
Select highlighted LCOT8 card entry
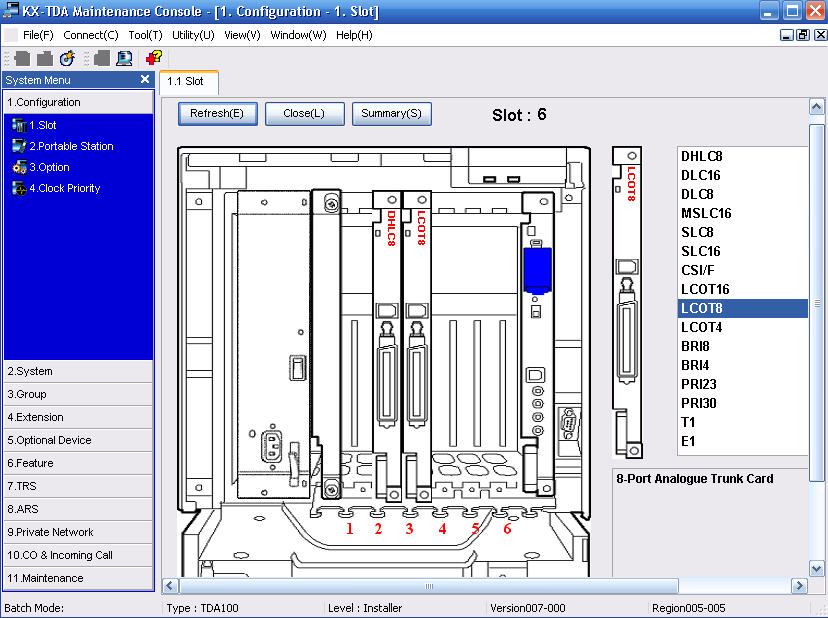[742, 308]
